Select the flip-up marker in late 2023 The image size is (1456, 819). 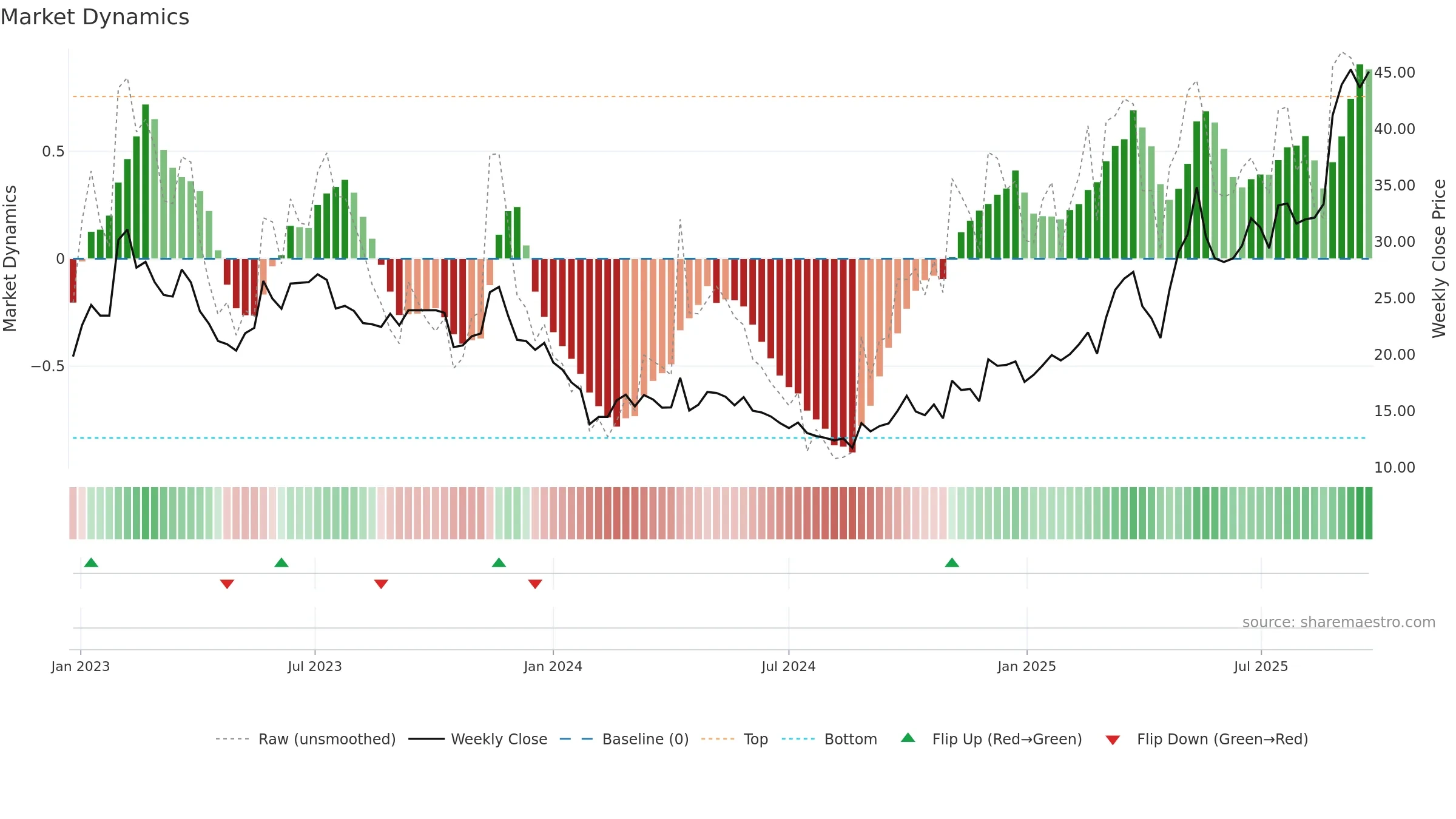pos(499,562)
